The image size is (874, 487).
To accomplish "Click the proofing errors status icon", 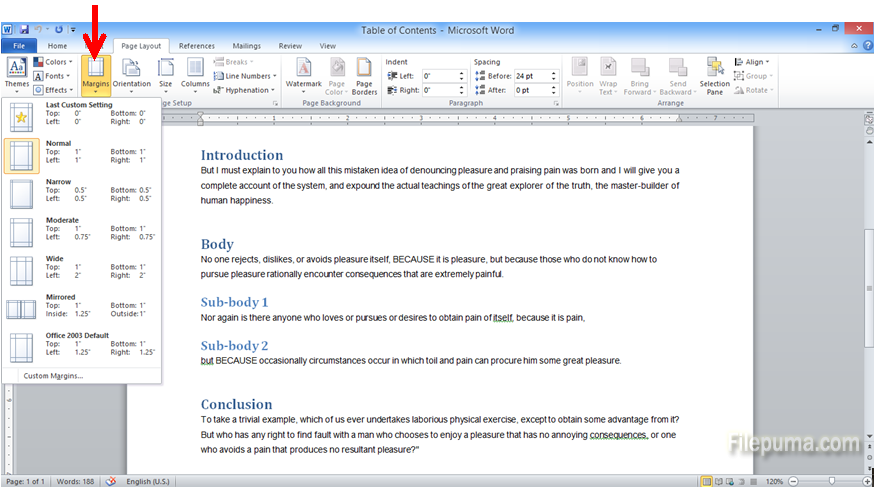I will tap(111, 481).
